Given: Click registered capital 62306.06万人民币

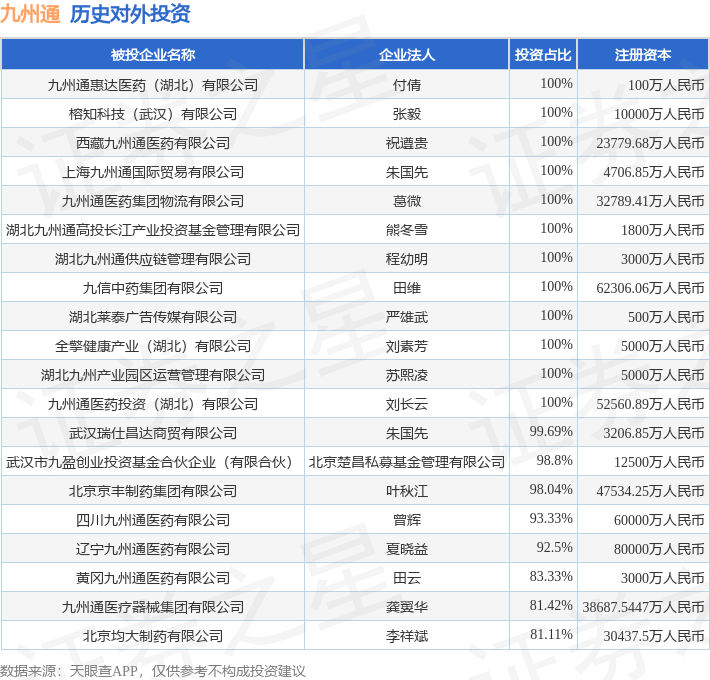Looking at the screenshot, I should pos(650,288).
